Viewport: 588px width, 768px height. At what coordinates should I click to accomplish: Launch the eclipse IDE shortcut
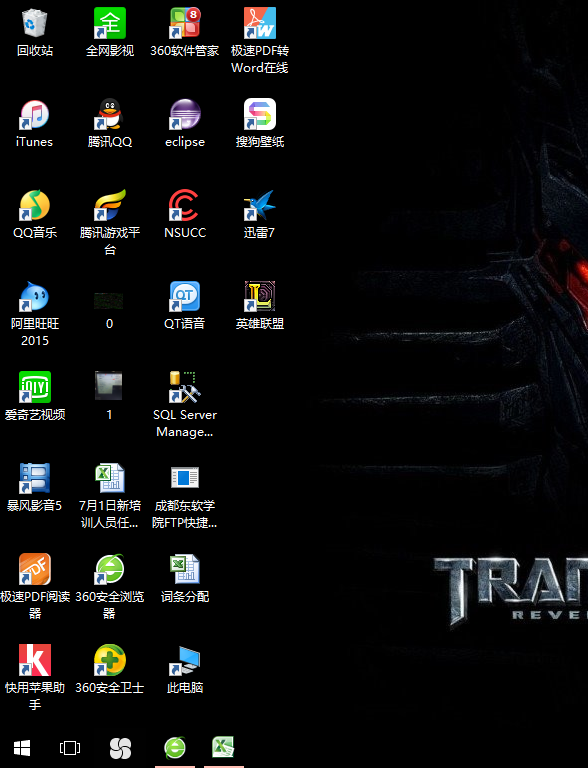click(x=185, y=114)
